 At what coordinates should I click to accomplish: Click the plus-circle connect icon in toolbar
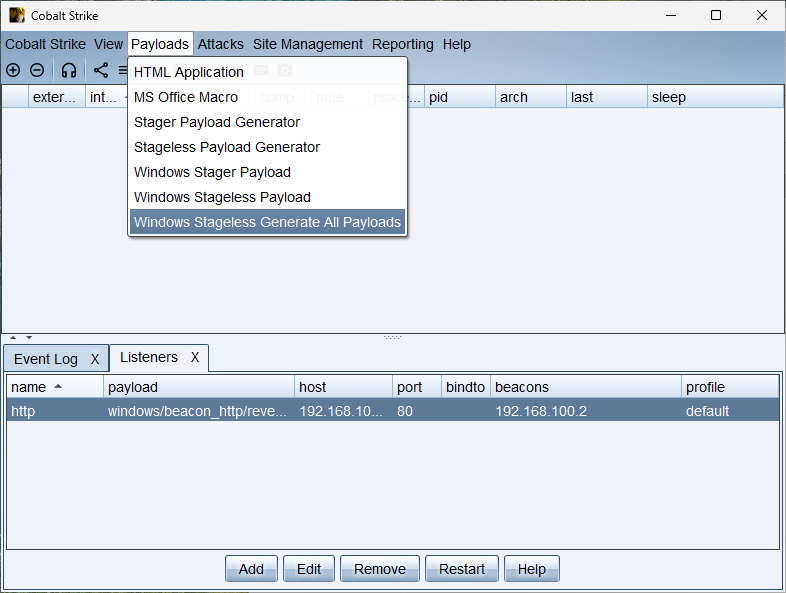tap(13, 70)
